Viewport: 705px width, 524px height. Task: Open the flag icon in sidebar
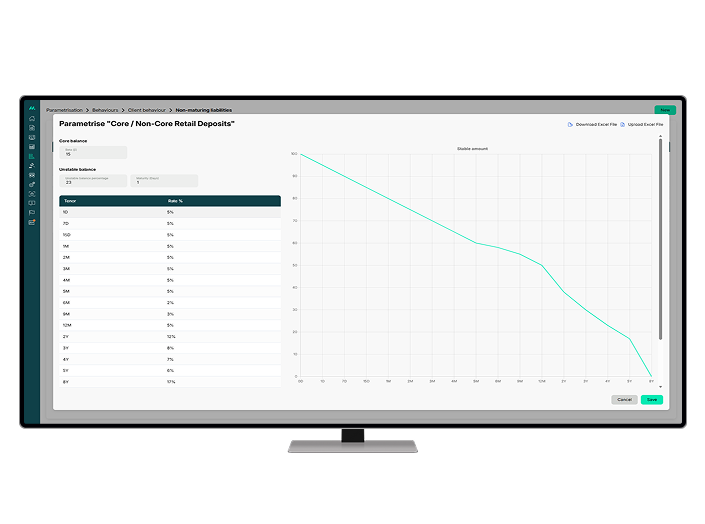32,213
